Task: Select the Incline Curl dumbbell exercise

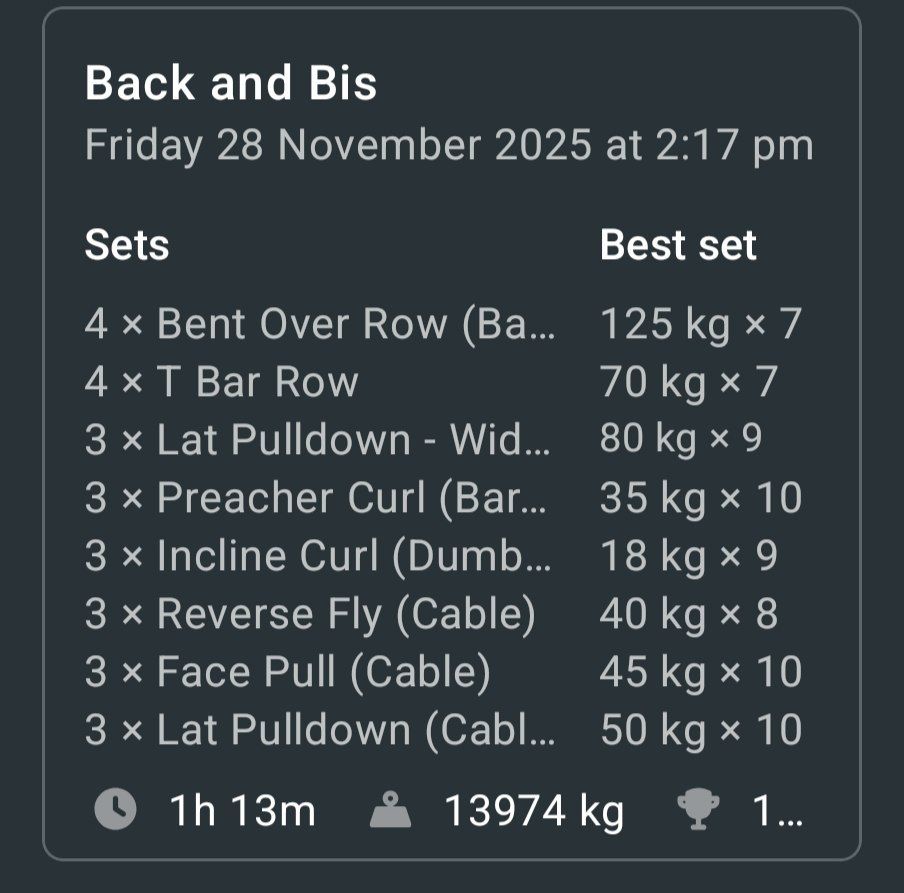Action: click(x=318, y=556)
